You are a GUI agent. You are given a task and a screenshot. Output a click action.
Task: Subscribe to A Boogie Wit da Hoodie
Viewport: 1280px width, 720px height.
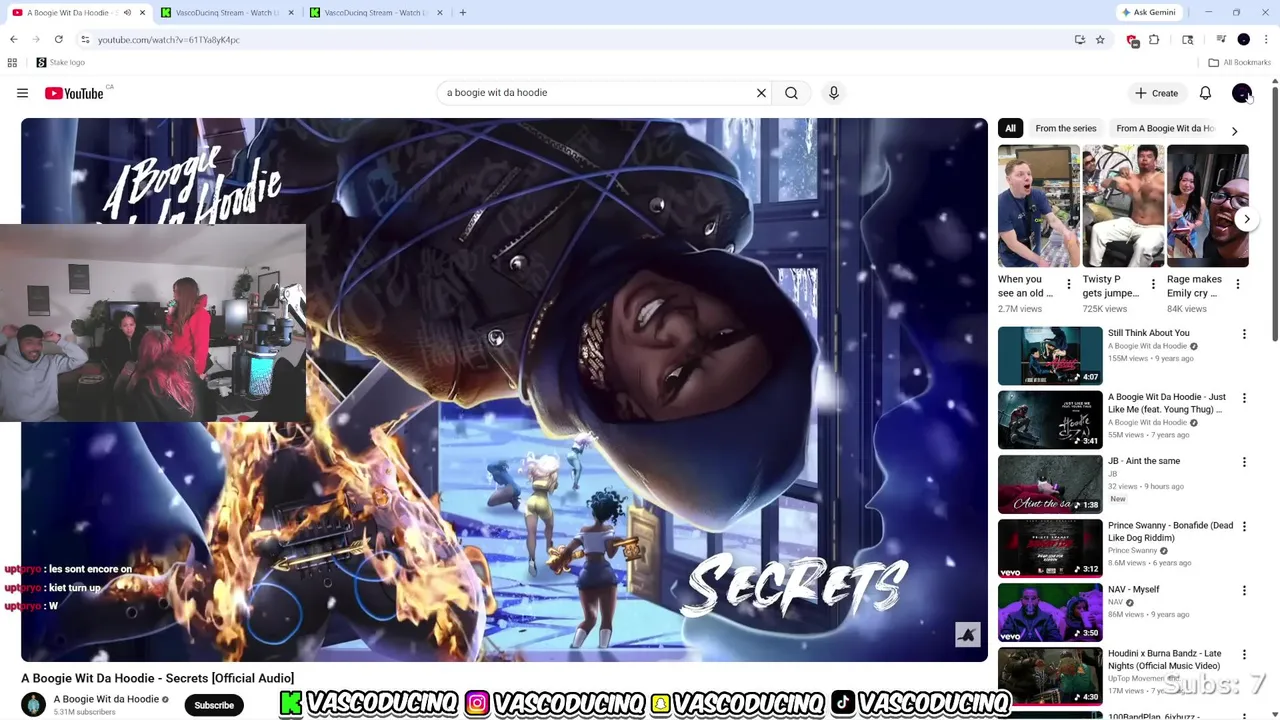214,705
